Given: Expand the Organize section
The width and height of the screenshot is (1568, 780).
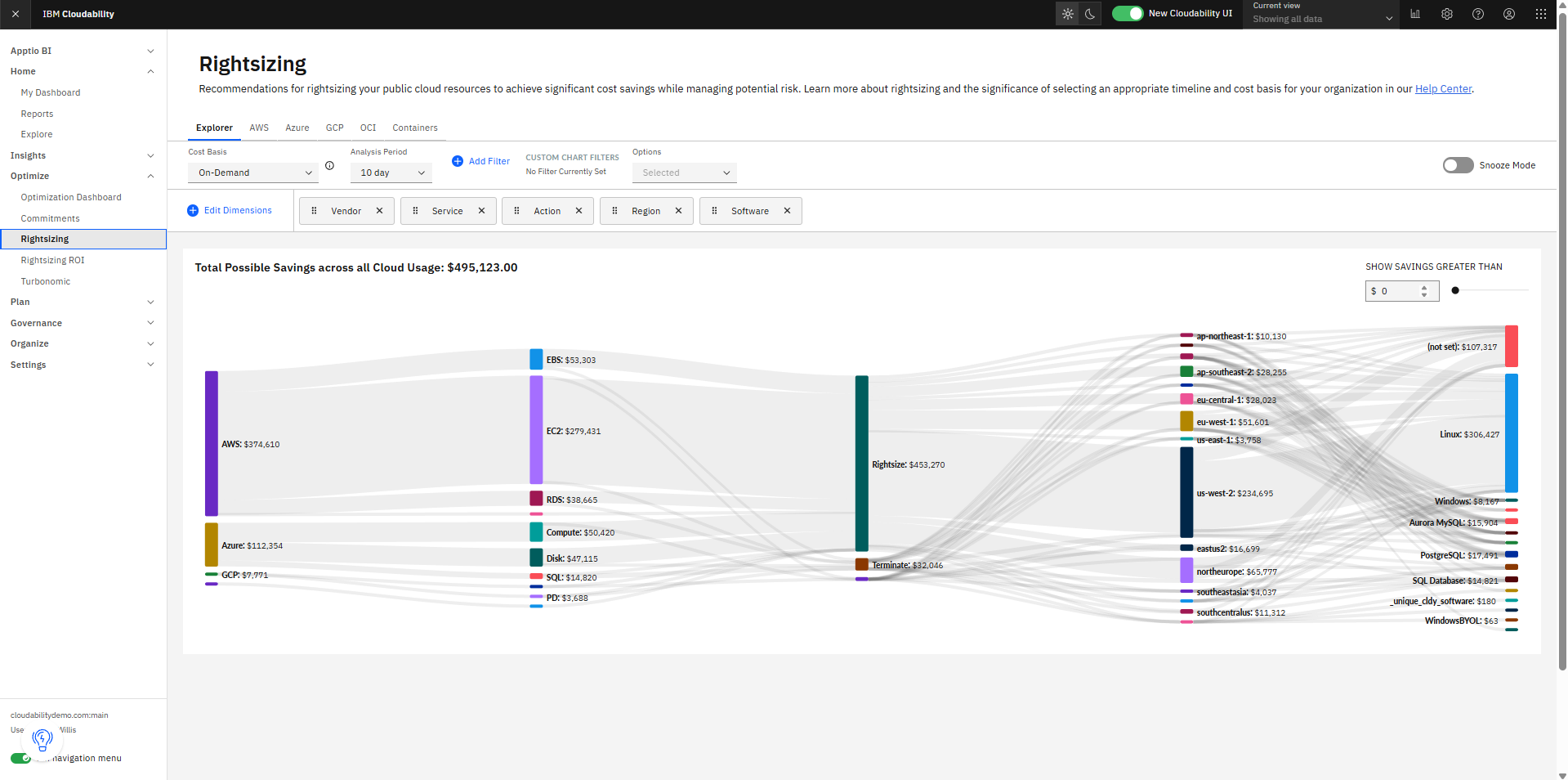Looking at the screenshot, I should [83, 343].
